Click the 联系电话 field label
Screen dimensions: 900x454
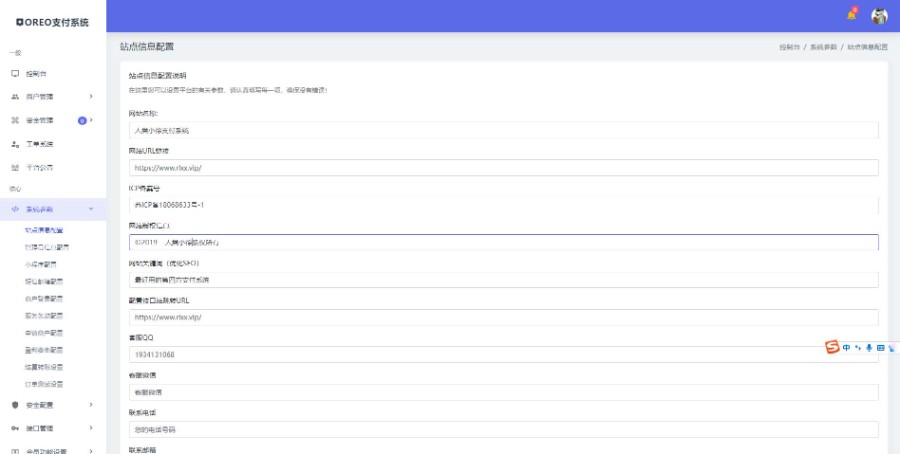(142, 413)
